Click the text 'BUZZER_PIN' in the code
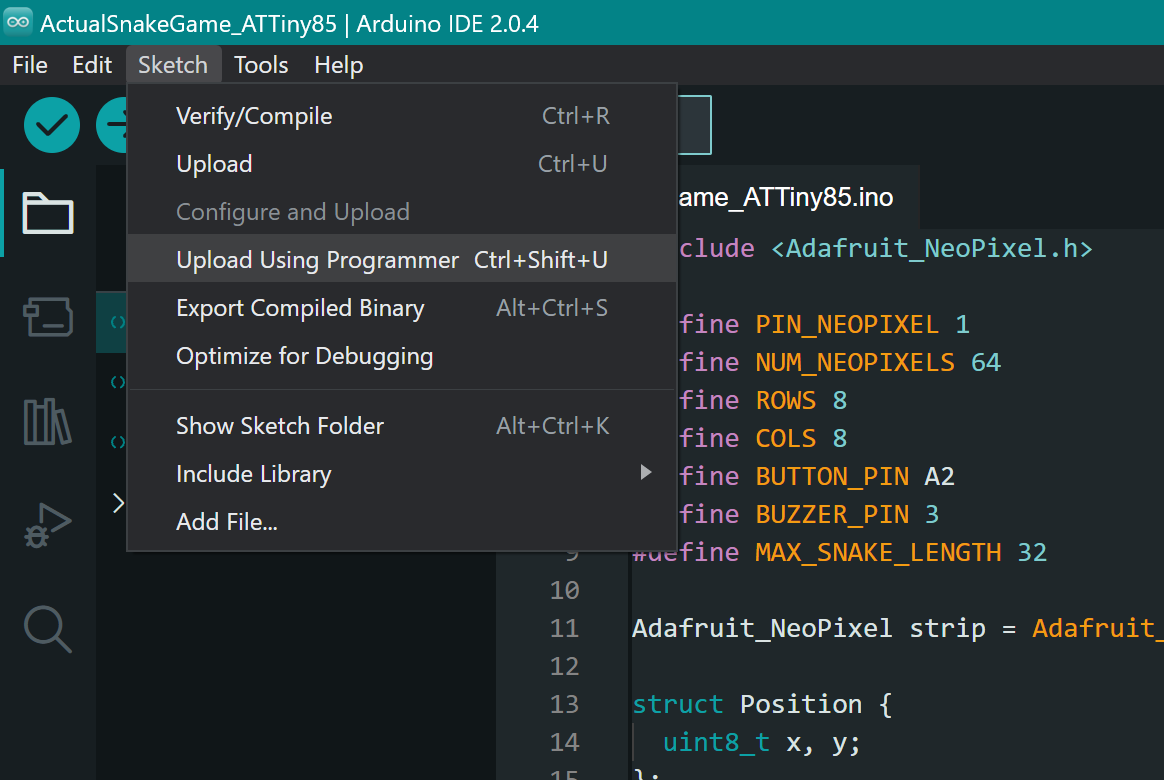 click(x=832, y=514)
